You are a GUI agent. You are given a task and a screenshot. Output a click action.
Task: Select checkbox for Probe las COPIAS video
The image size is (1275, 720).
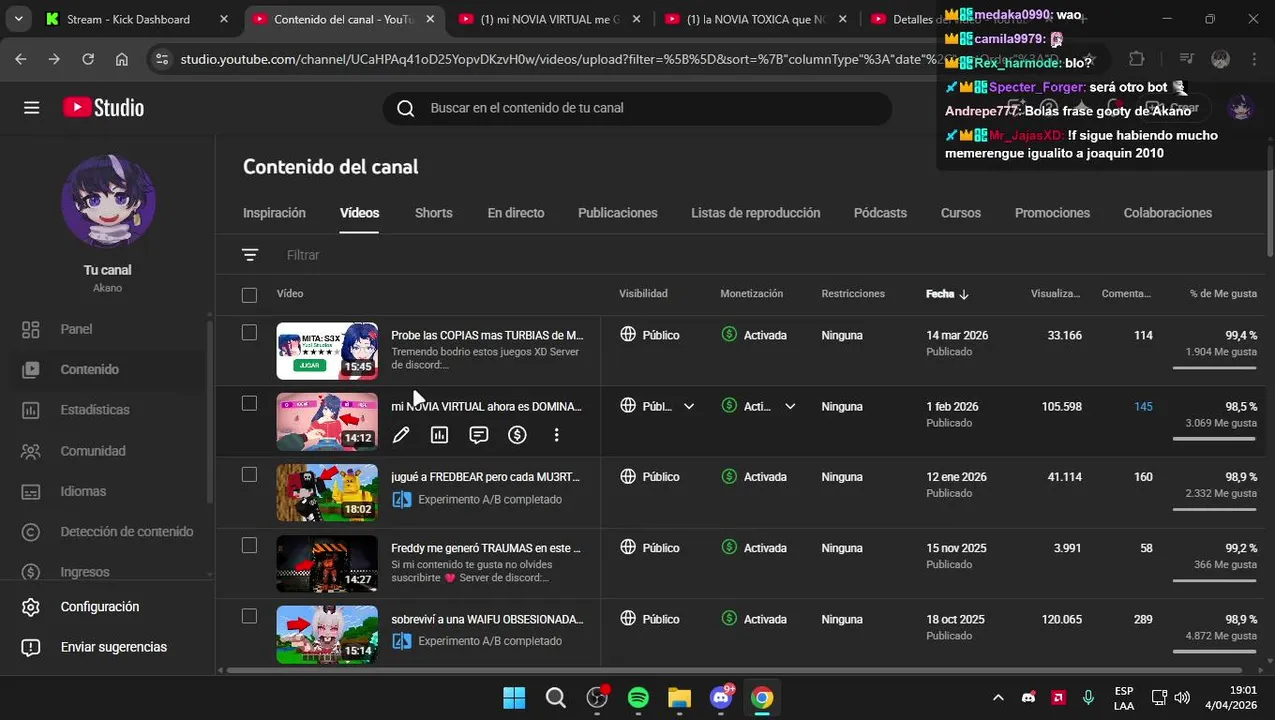249,332
